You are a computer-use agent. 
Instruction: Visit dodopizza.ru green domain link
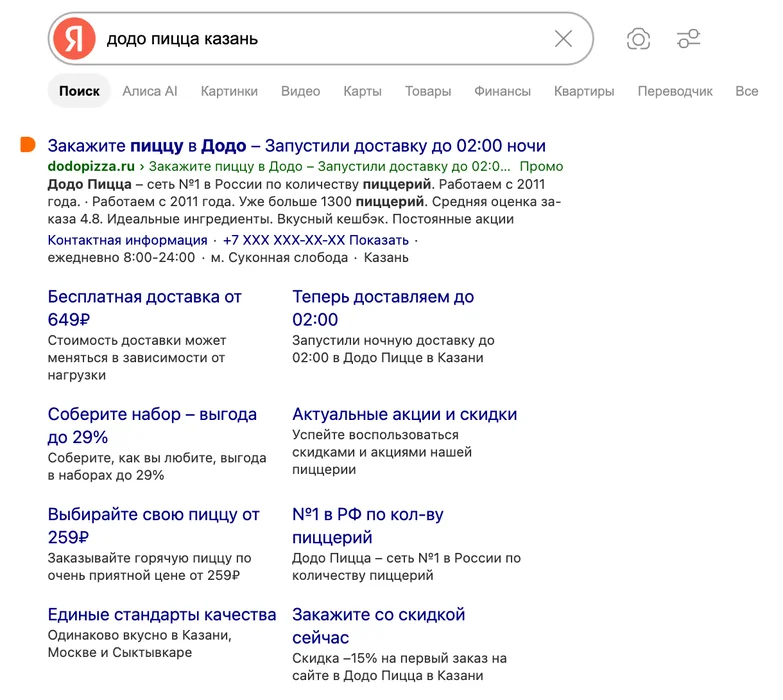[x=91, y=166]
